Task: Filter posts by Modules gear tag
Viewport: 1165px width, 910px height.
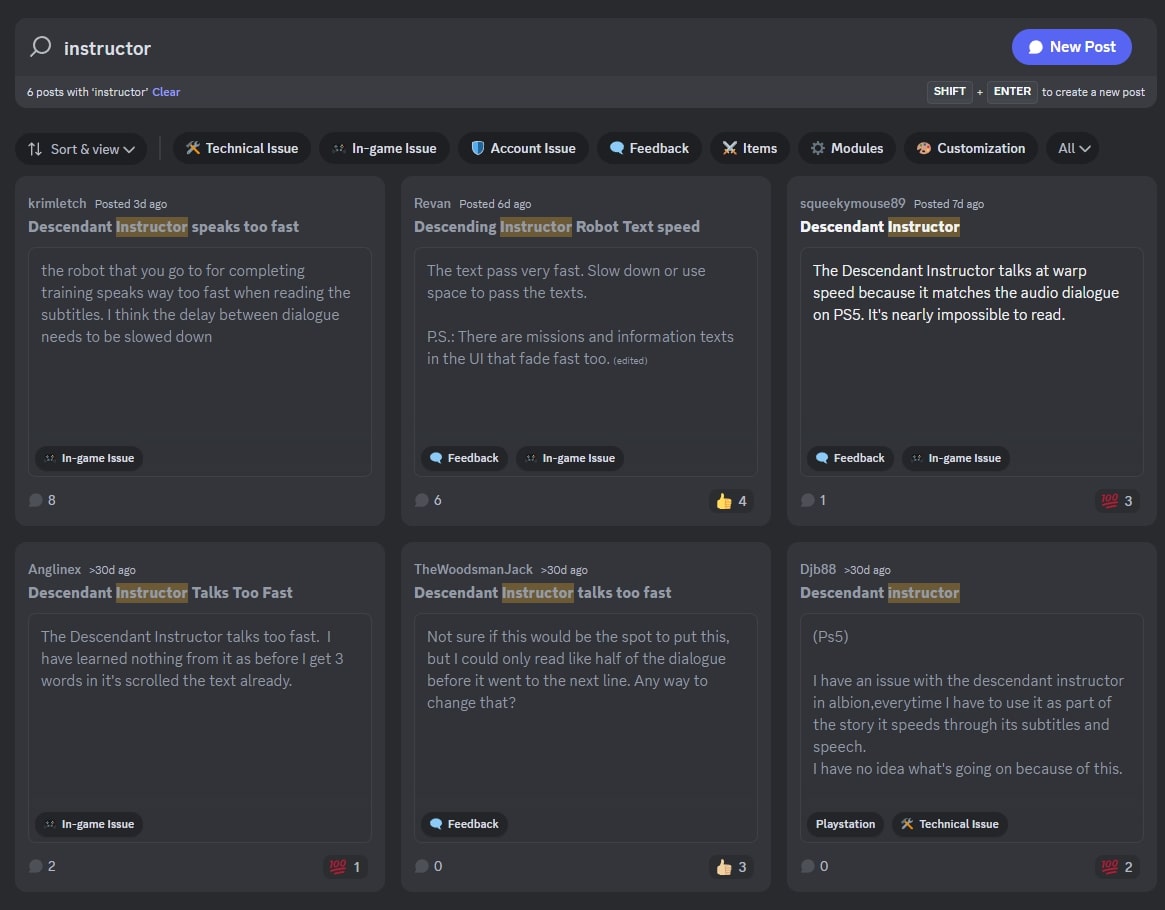Action: pos(847,149)
